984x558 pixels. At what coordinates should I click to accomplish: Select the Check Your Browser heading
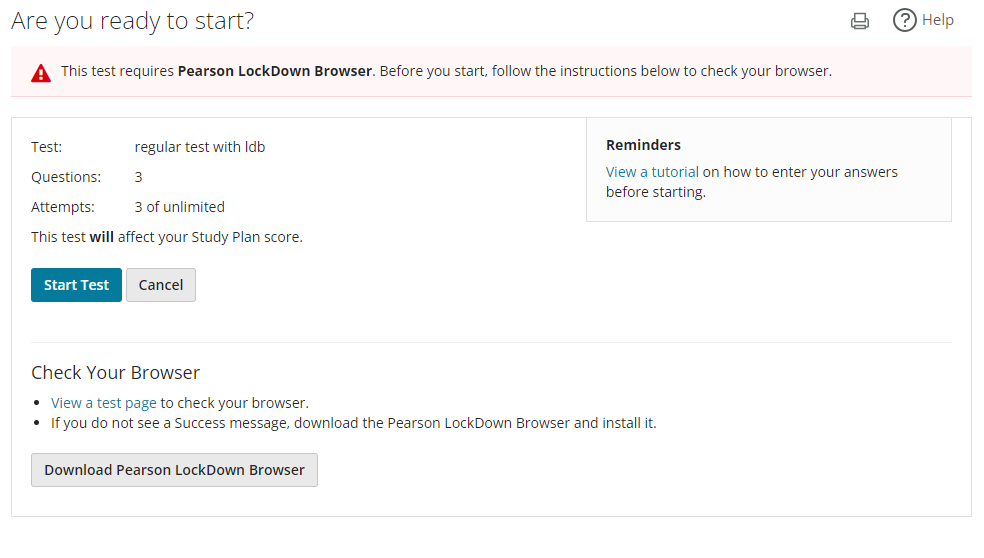coord(116,373)
